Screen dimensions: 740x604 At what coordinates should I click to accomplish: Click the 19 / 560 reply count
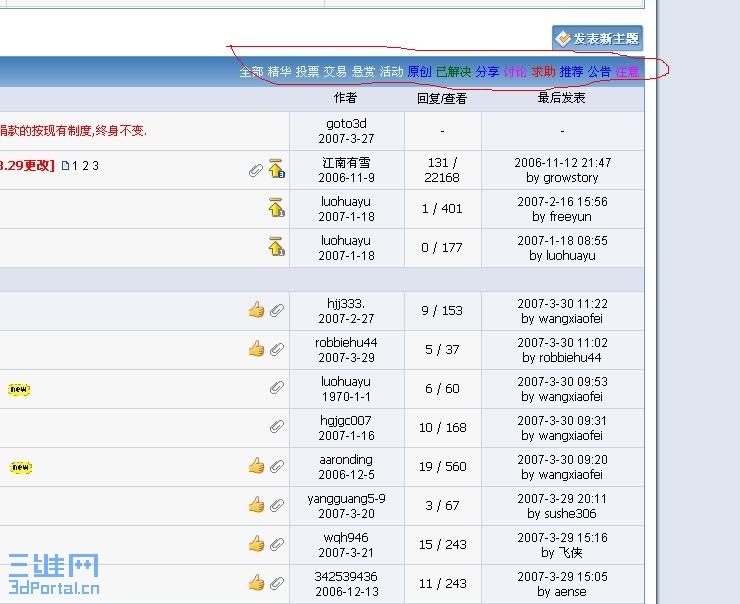pos(443,467)
